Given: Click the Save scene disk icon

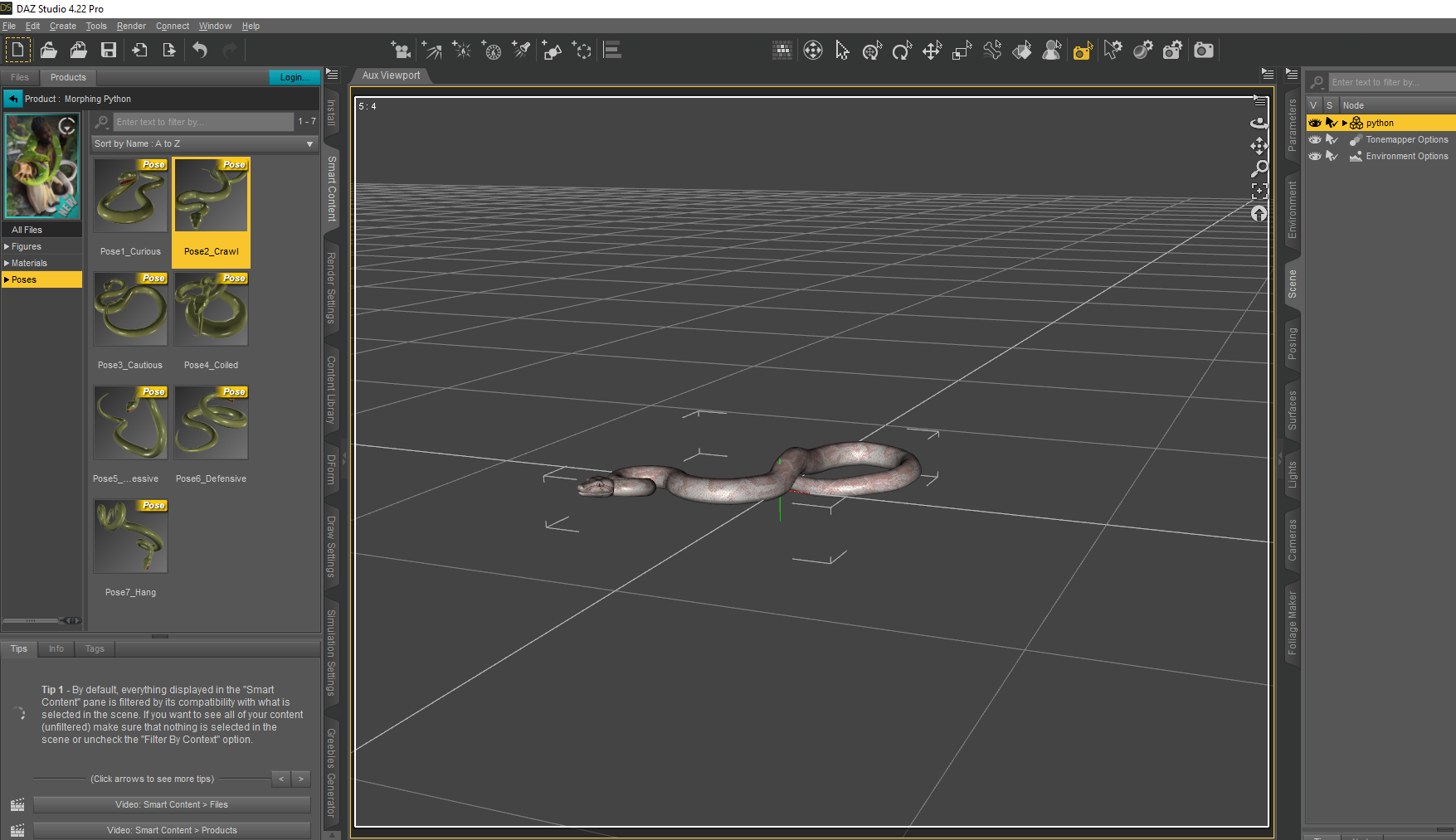Looking at the screenshot, I should (x=109, y=51).
